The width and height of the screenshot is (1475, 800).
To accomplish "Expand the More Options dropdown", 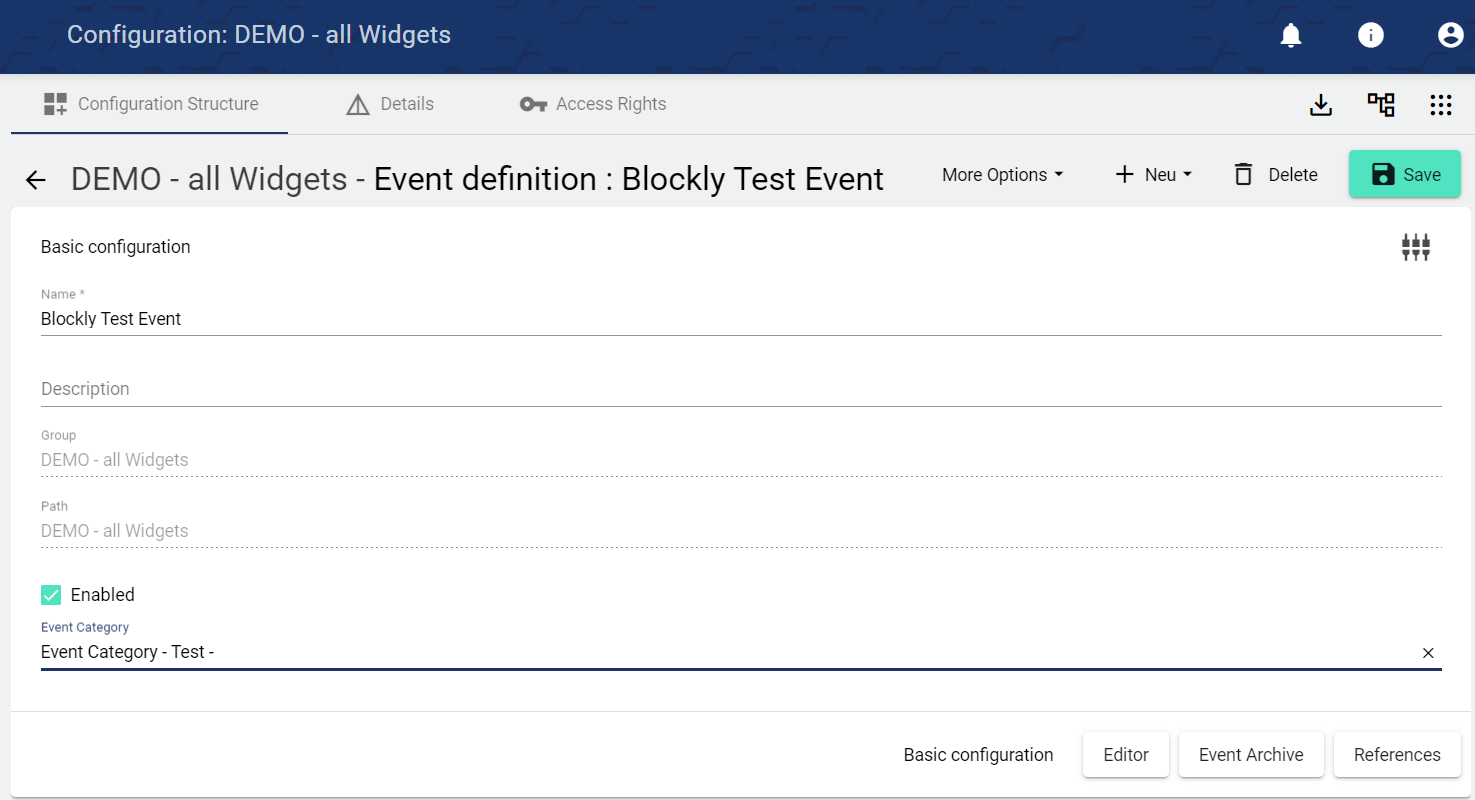I will click(1002, 175).
